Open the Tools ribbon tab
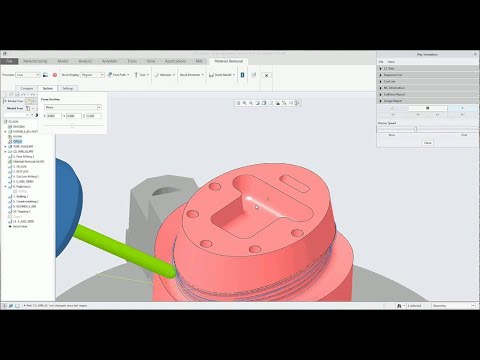This screenshot has height=360, width=480. (x=132, y=61)
